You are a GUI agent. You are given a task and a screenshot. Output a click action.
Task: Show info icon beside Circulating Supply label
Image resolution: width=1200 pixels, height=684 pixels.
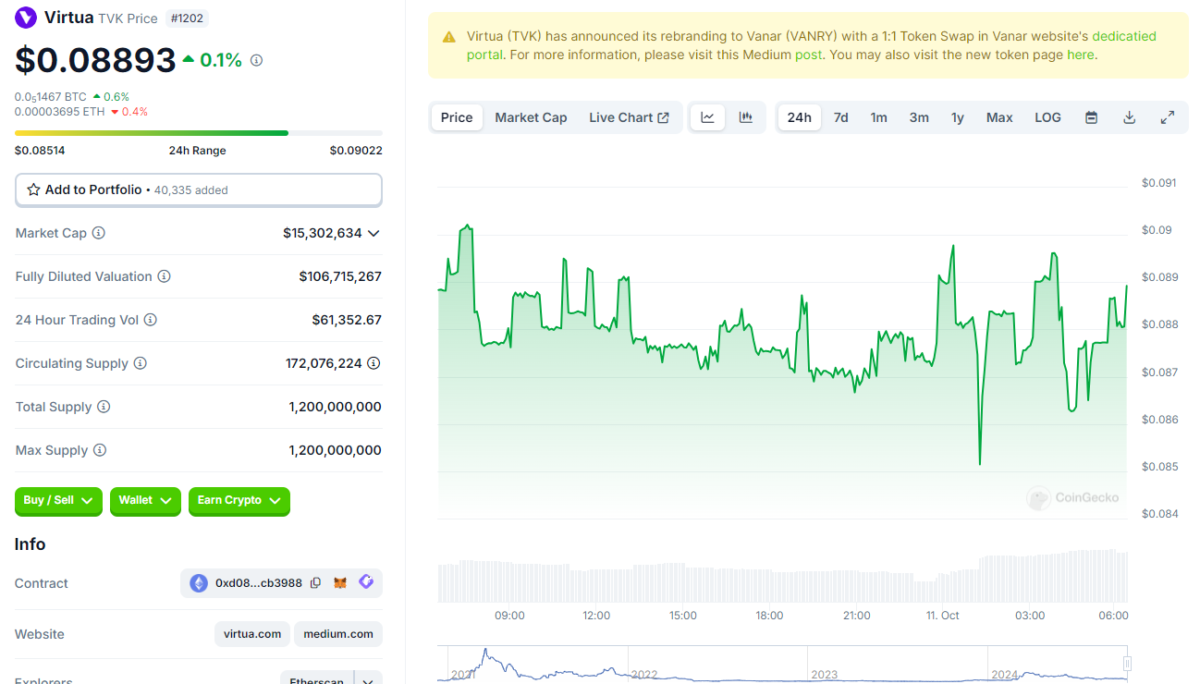pos(140,363)
